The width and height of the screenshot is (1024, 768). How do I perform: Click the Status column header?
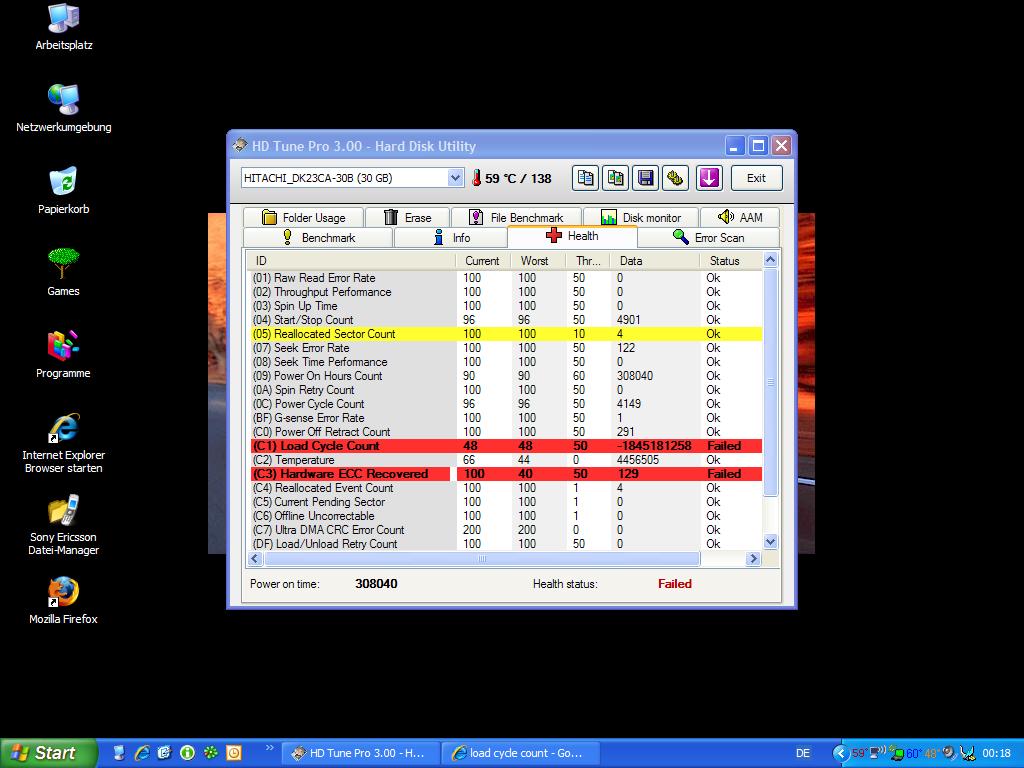tap(724, 261)
